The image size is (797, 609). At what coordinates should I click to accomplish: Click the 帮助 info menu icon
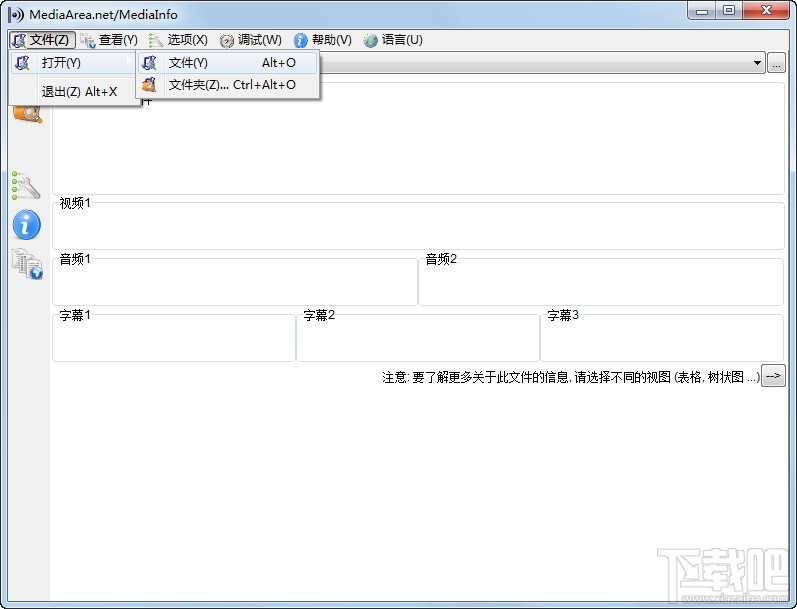pyautogui.click(x=300, y=40)
